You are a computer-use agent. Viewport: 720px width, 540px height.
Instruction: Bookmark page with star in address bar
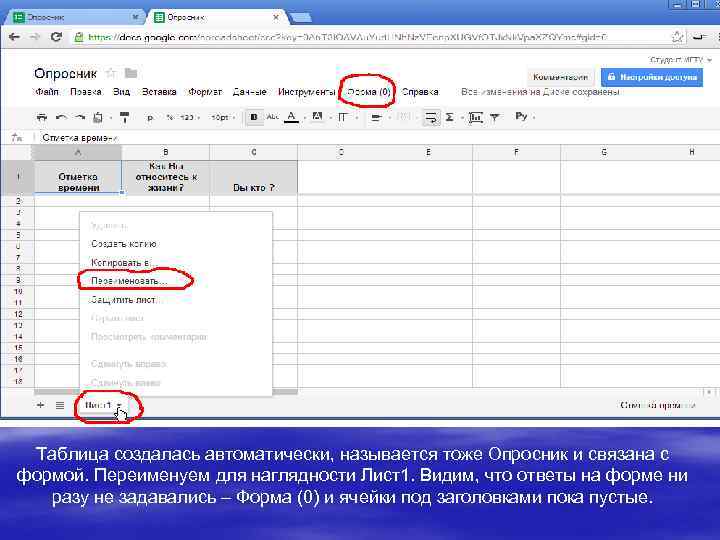[x=677, y=37]
